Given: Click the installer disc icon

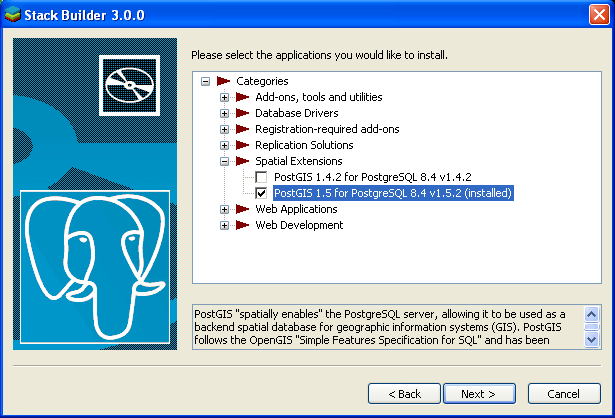Looking at the screenshot, I should point(129,85).
